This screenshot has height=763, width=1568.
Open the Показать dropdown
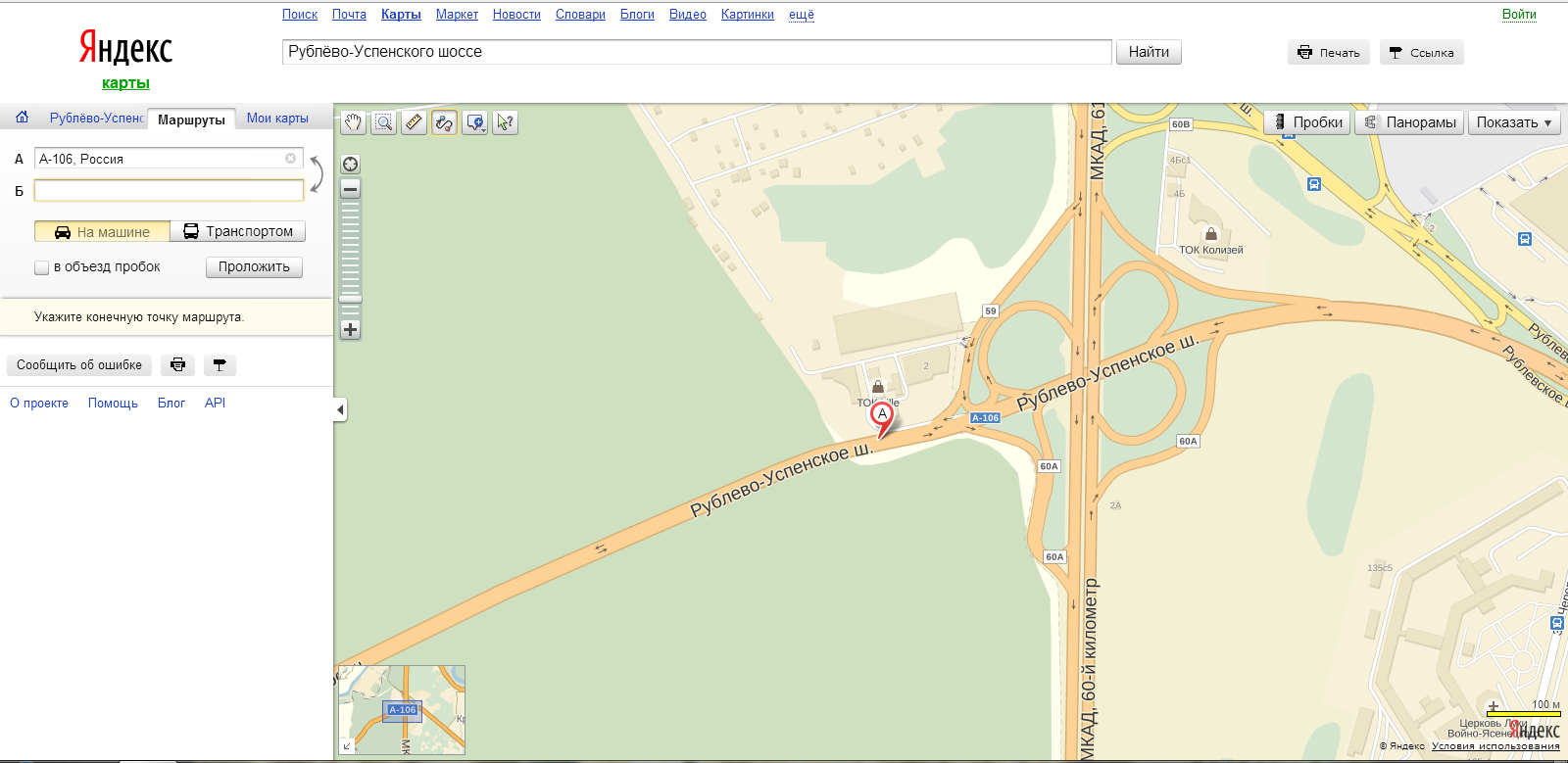tap(1513, 122)
